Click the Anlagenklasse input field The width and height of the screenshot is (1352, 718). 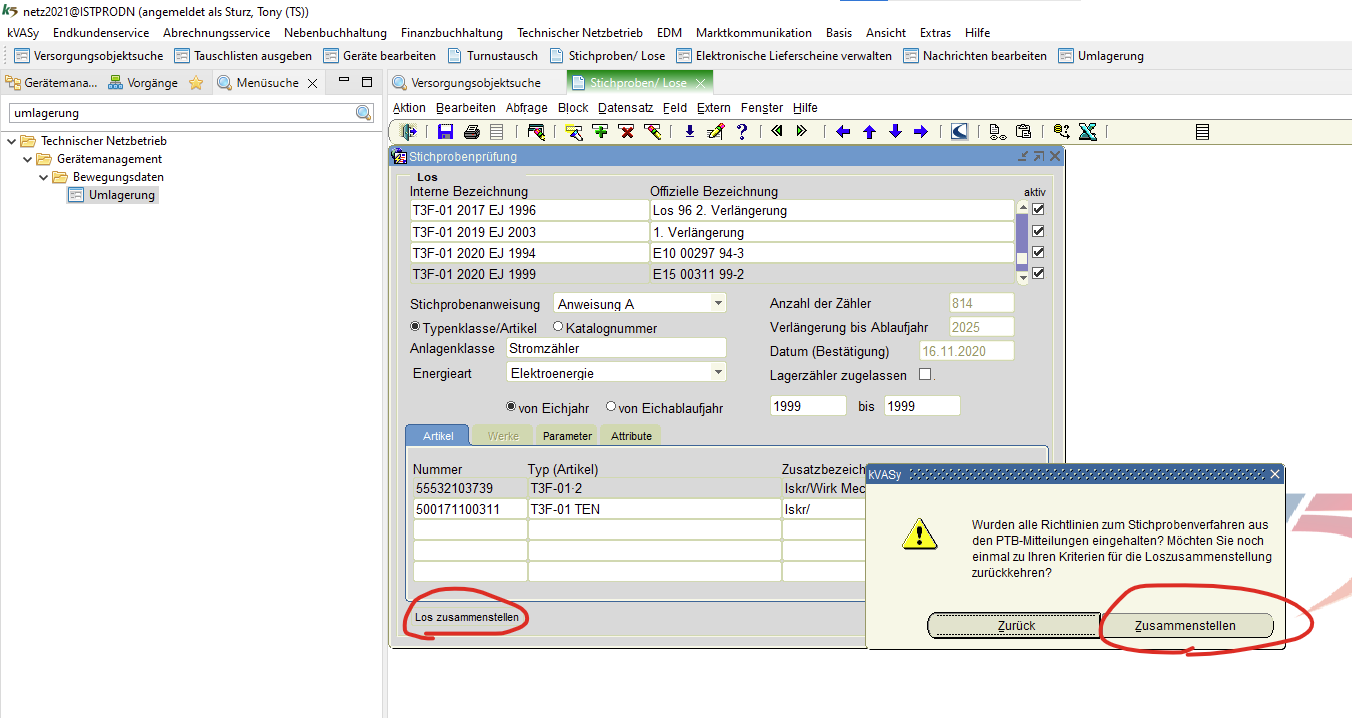pyautogui.click(x=615, y=348)
